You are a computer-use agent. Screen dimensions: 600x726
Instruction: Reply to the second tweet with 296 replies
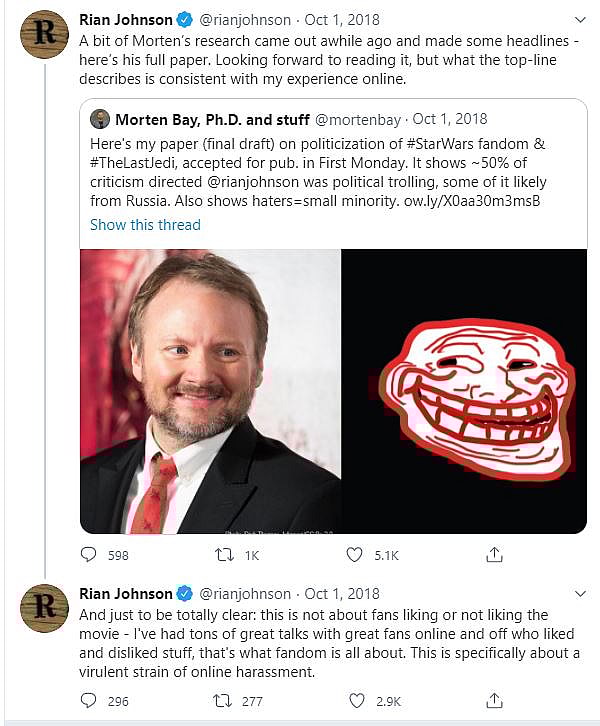point(89,701)
